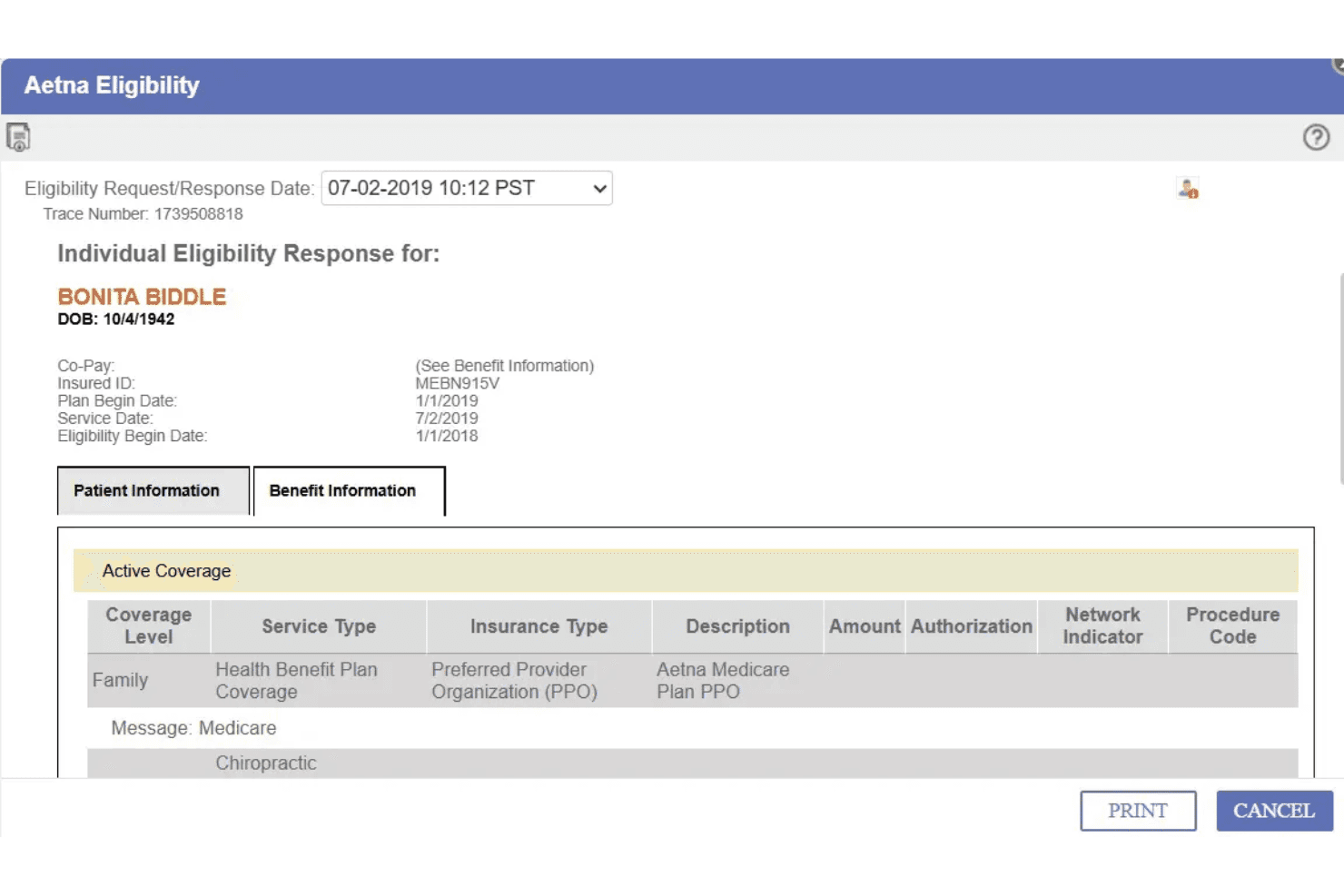Click the Authorization column header
Viewport: 1344px width, 896px height.
click(972, 625)
